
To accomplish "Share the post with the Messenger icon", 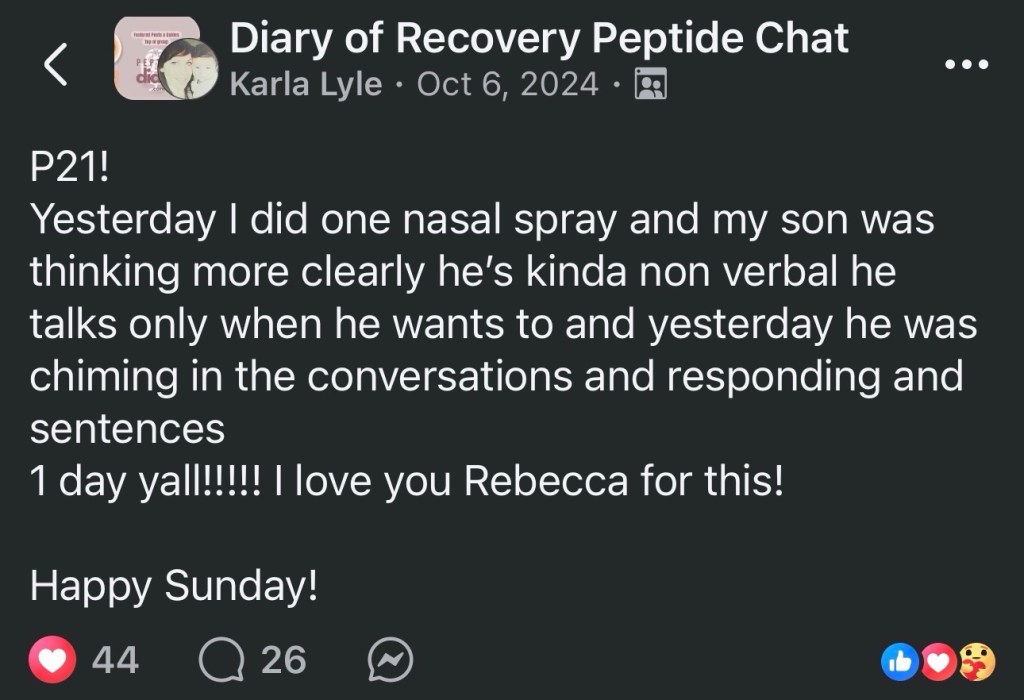I will (390, 660).
